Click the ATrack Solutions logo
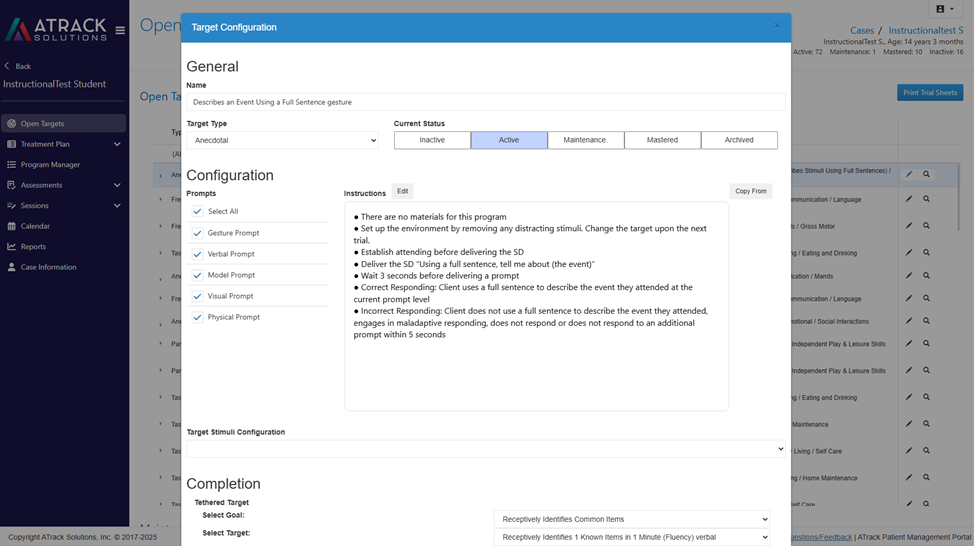This screenshot has width=975, height=546. coord(56,29)
